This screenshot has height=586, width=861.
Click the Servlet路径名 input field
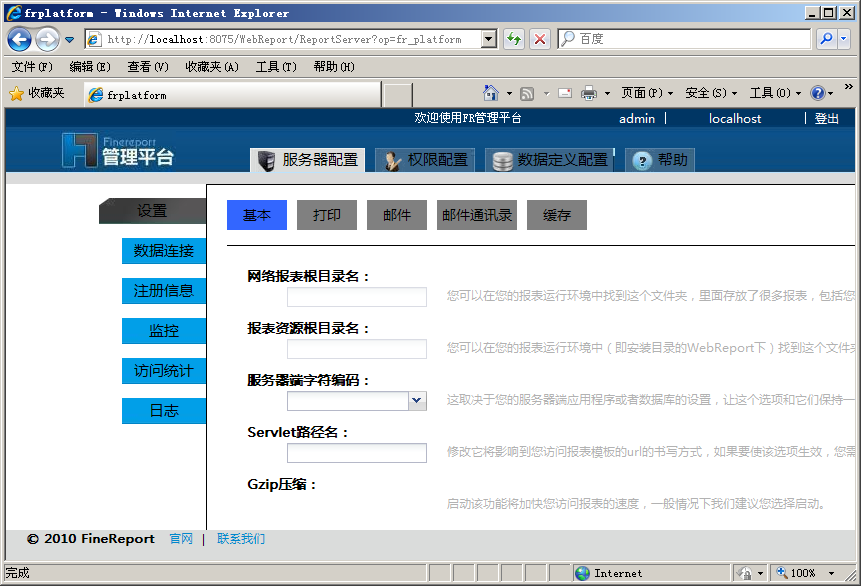click(x=357, y=453)
